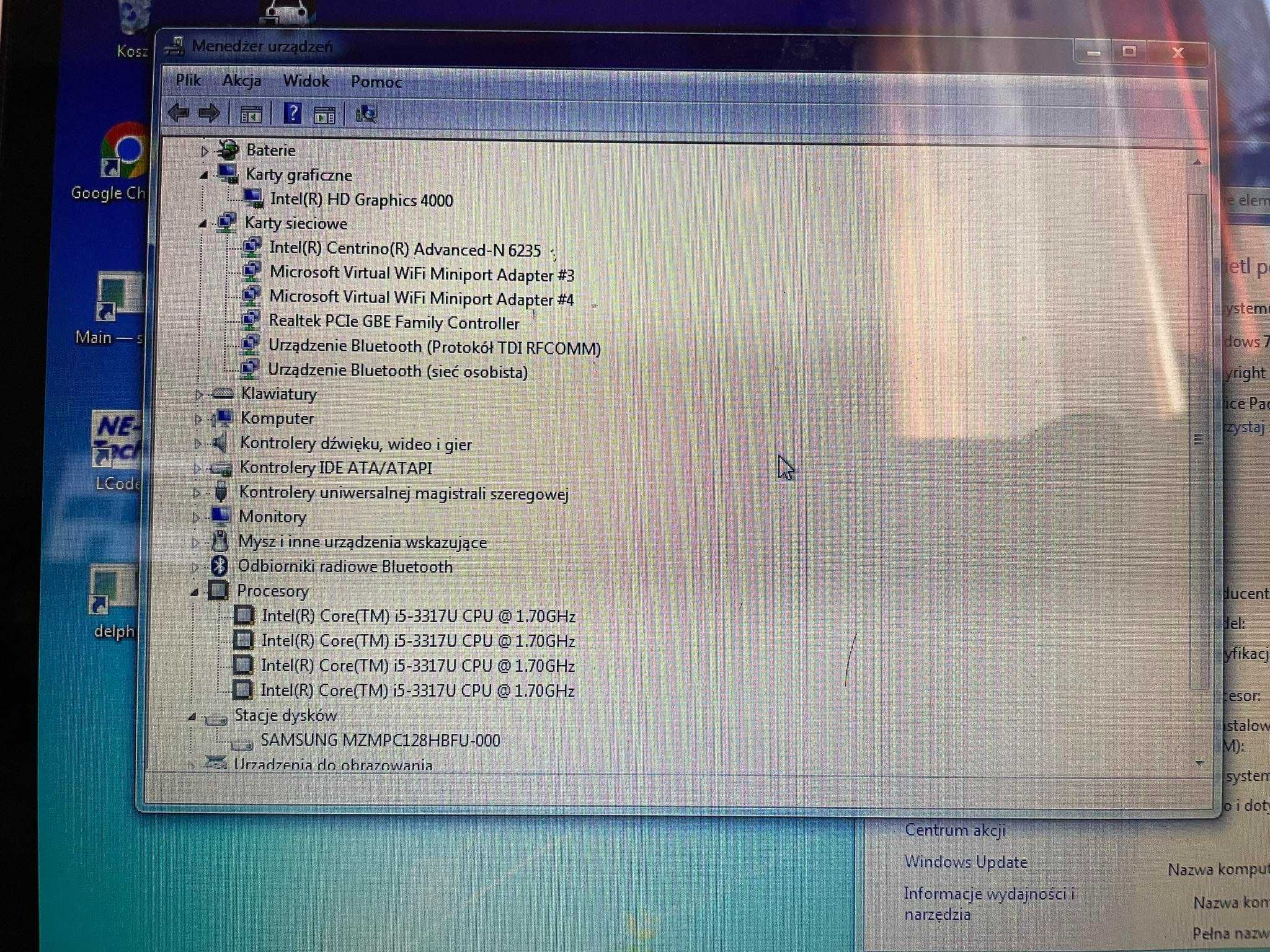Screen dimensions: 1270x952
Task: Expand Kontrolery uniwersalnej magistrali szeregowej
Action: tap(196, 493)
